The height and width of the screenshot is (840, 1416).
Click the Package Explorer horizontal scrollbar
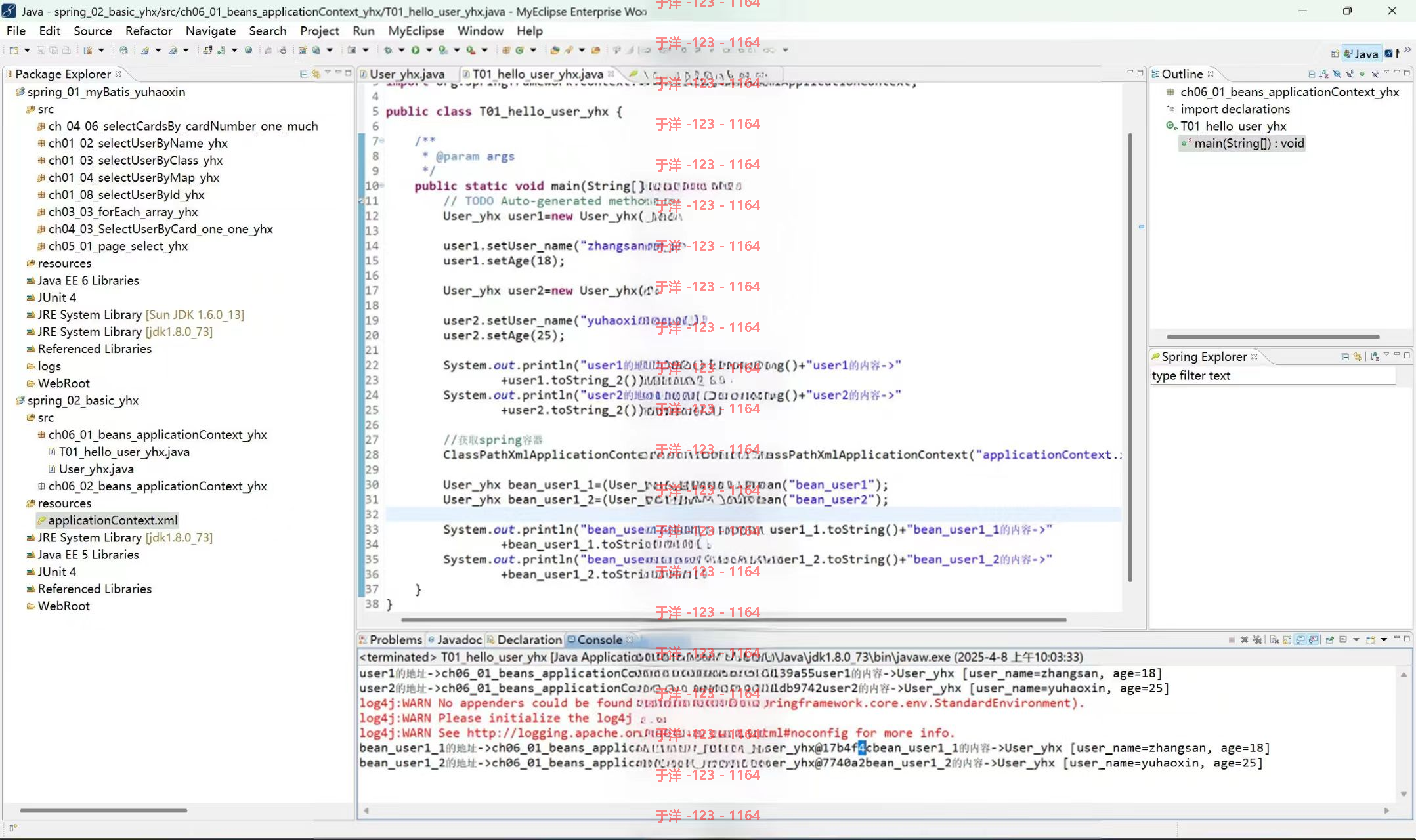[x=104, y=810]
